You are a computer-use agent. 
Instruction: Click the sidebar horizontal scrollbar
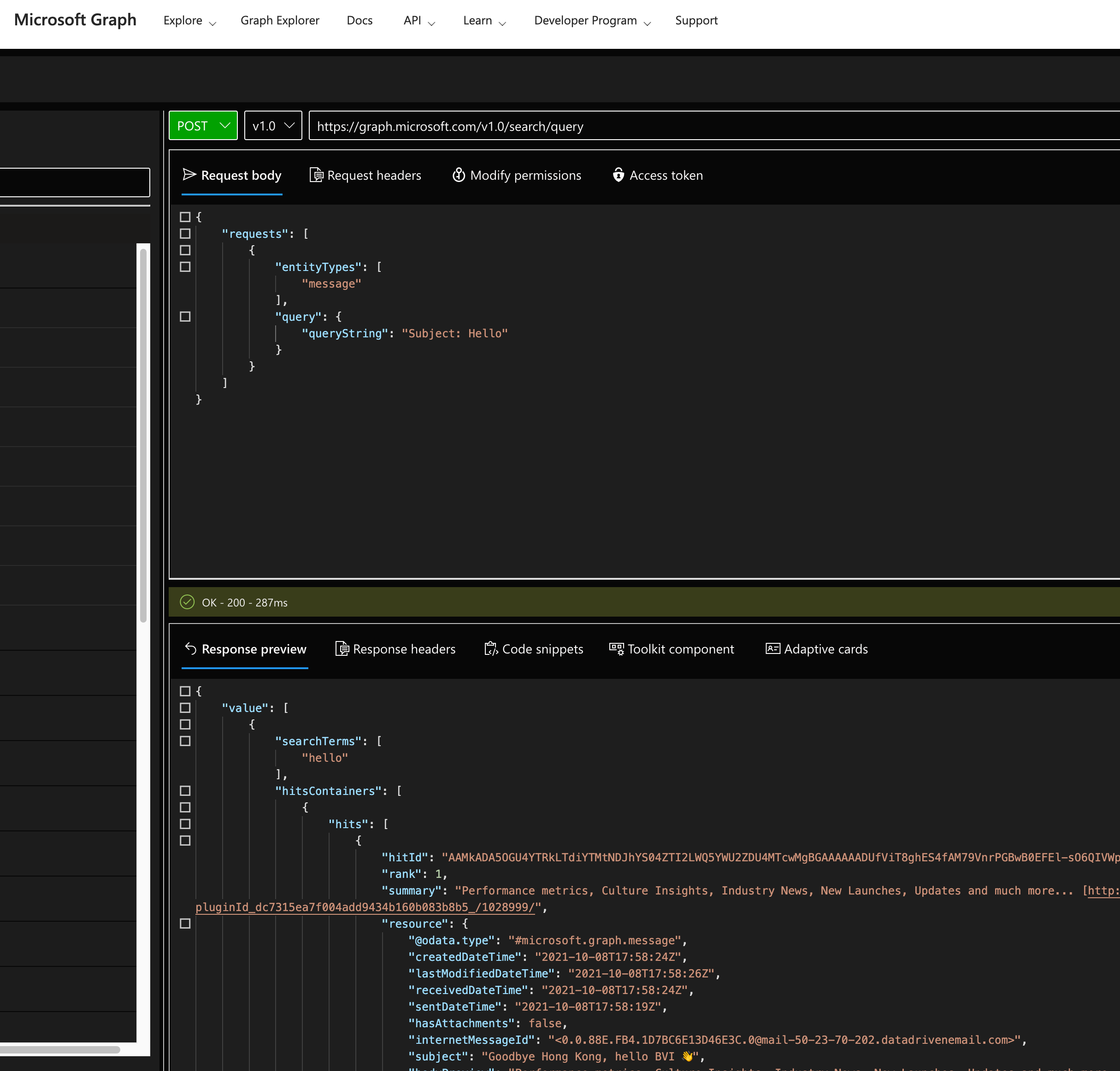pos(60,1049)
